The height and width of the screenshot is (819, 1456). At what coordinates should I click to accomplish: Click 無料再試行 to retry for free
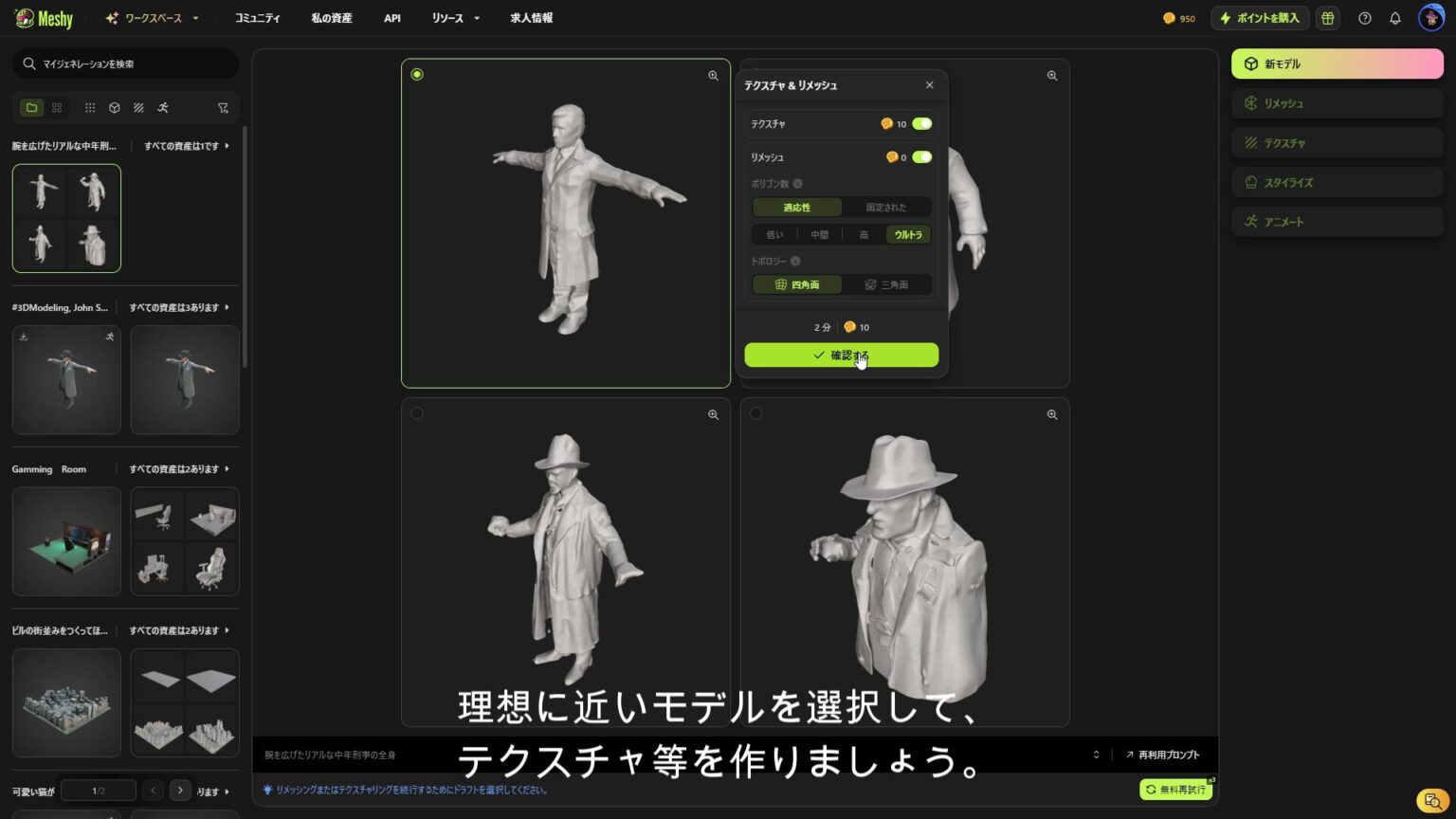tap(1175, 789)
